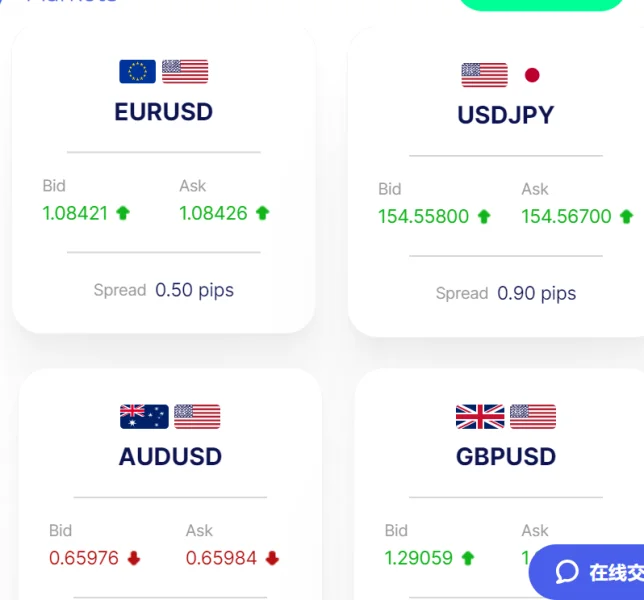Select the GBPUSD pair heading

tap(505, 456)
